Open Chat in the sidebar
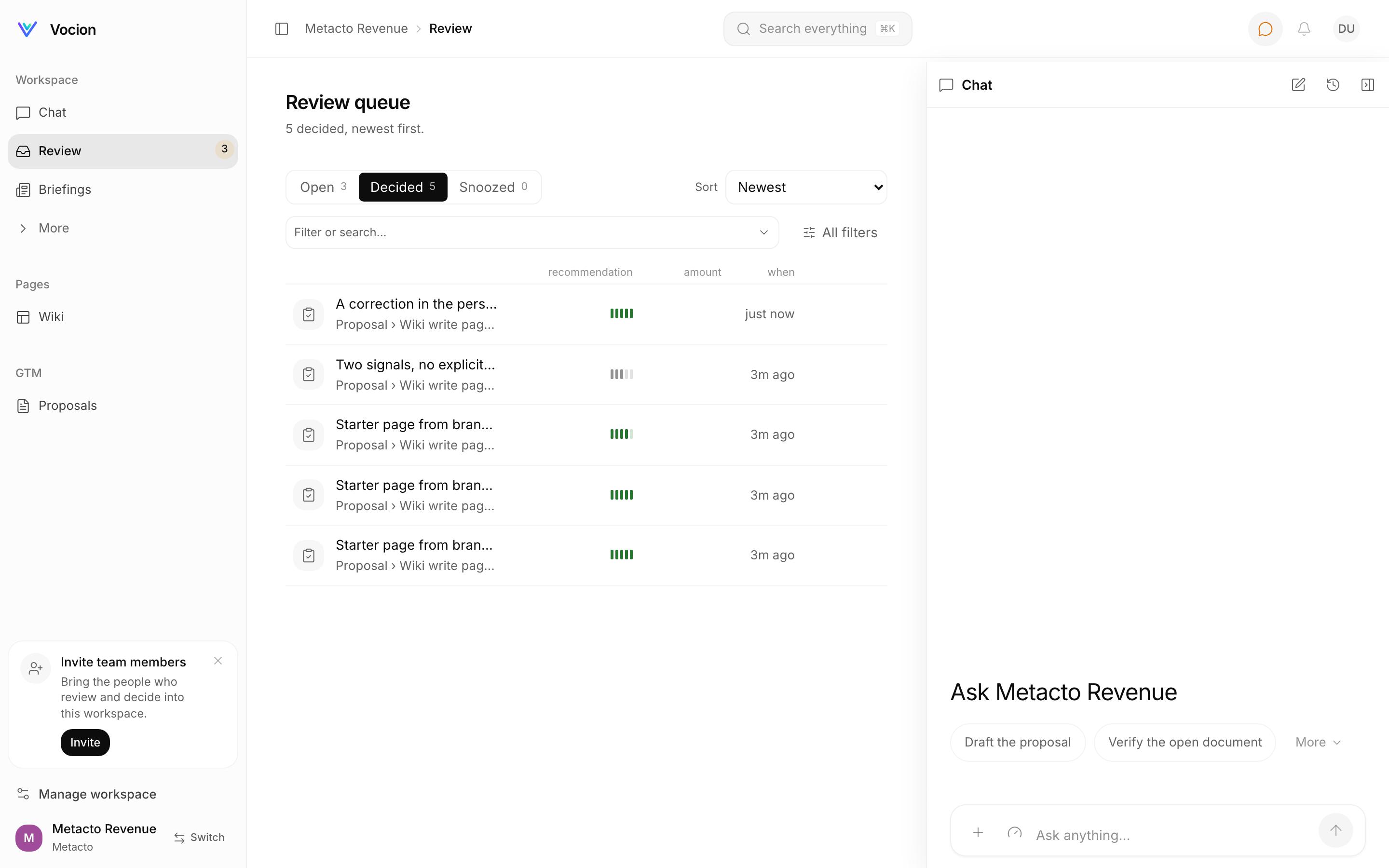Screen dimensions: 1389x868 [123, 112]
